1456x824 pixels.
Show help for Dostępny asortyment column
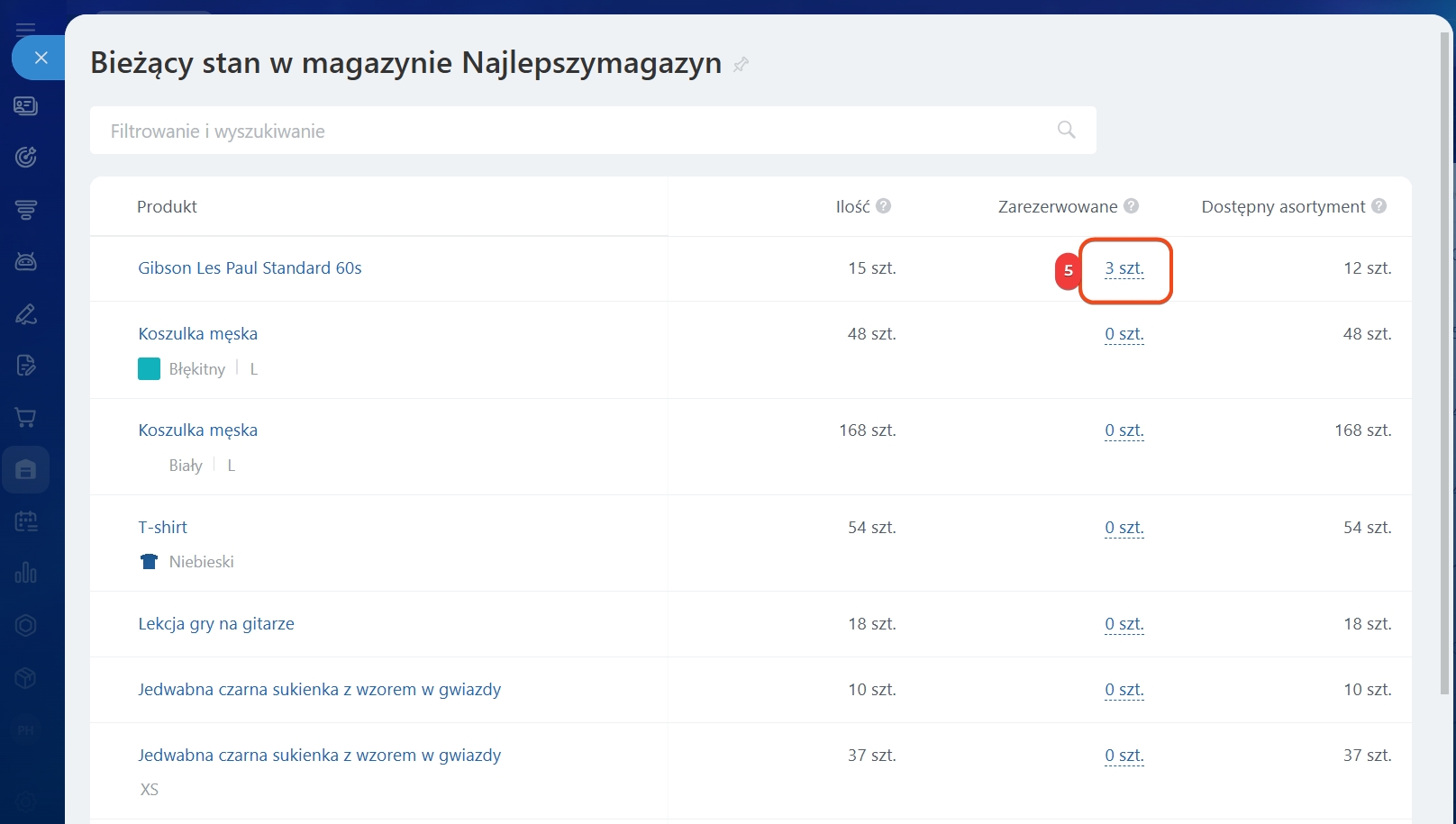click(1379, 206)
